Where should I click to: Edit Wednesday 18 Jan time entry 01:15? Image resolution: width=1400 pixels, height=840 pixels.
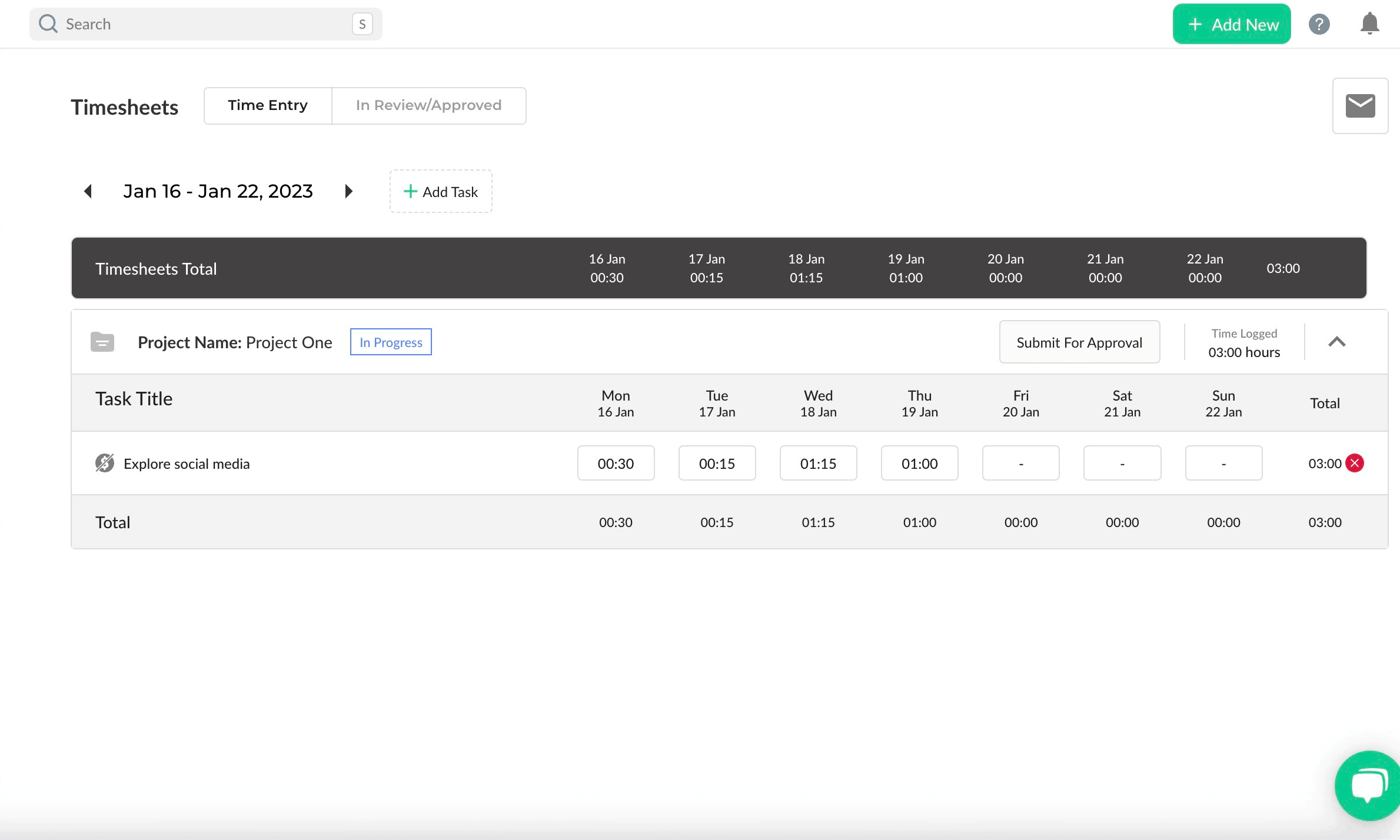(818, 463)
